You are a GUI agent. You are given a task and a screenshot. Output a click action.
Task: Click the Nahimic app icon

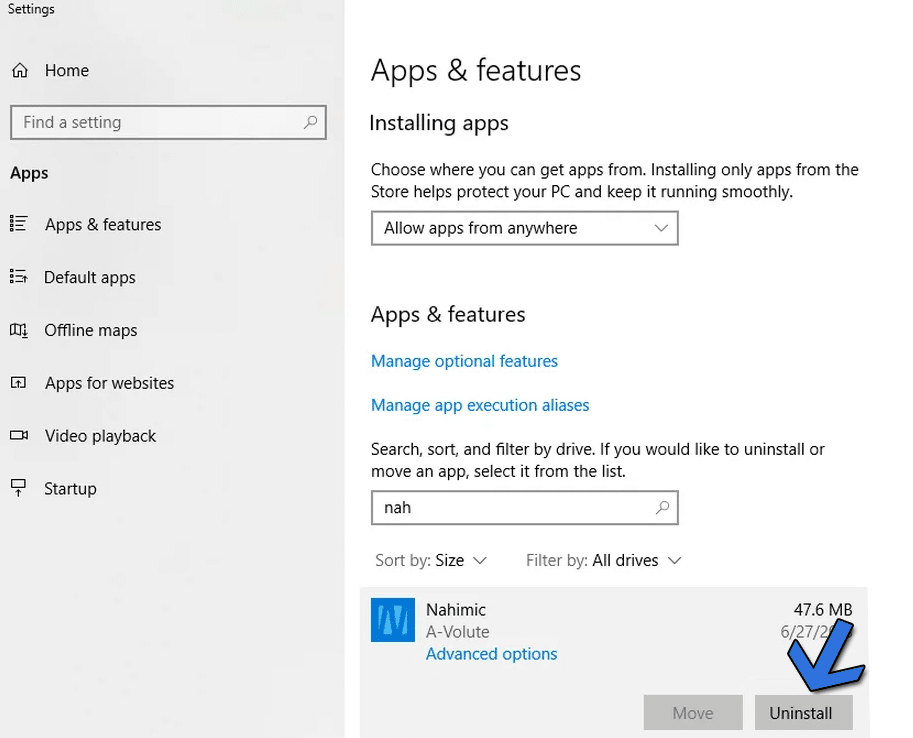[x=393, y=620]
